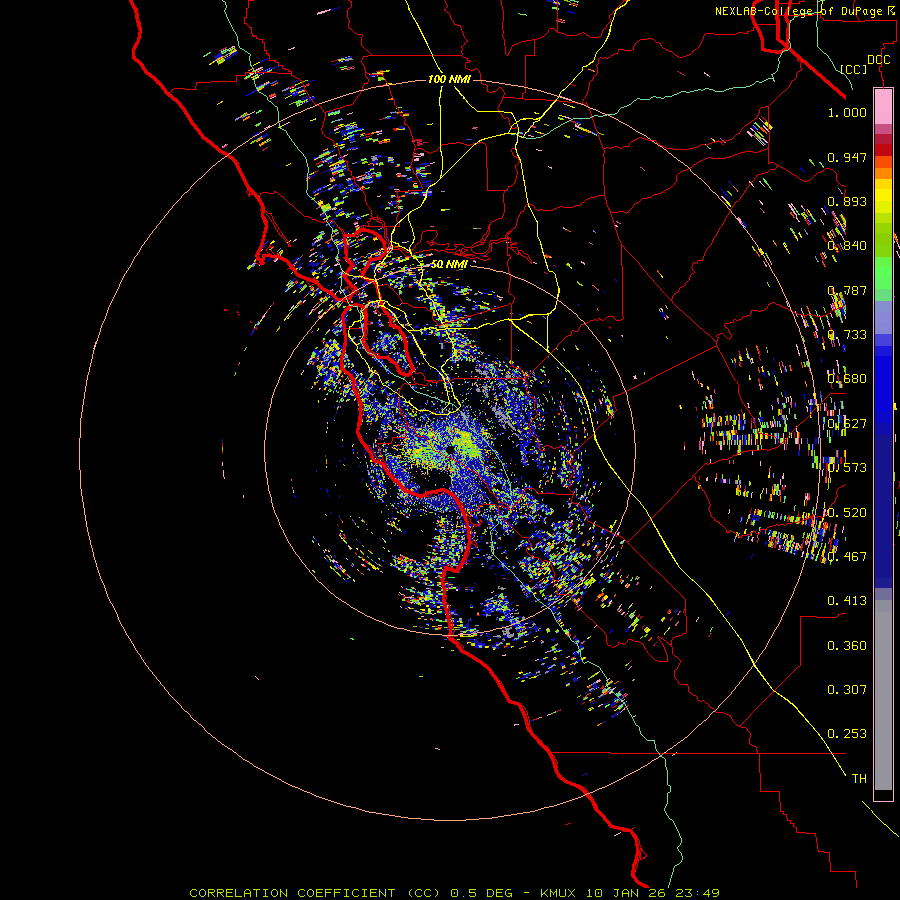This screenshot has width=900, height=900.
Task: Select the 0.253 legend value
Action: (847, 734)
